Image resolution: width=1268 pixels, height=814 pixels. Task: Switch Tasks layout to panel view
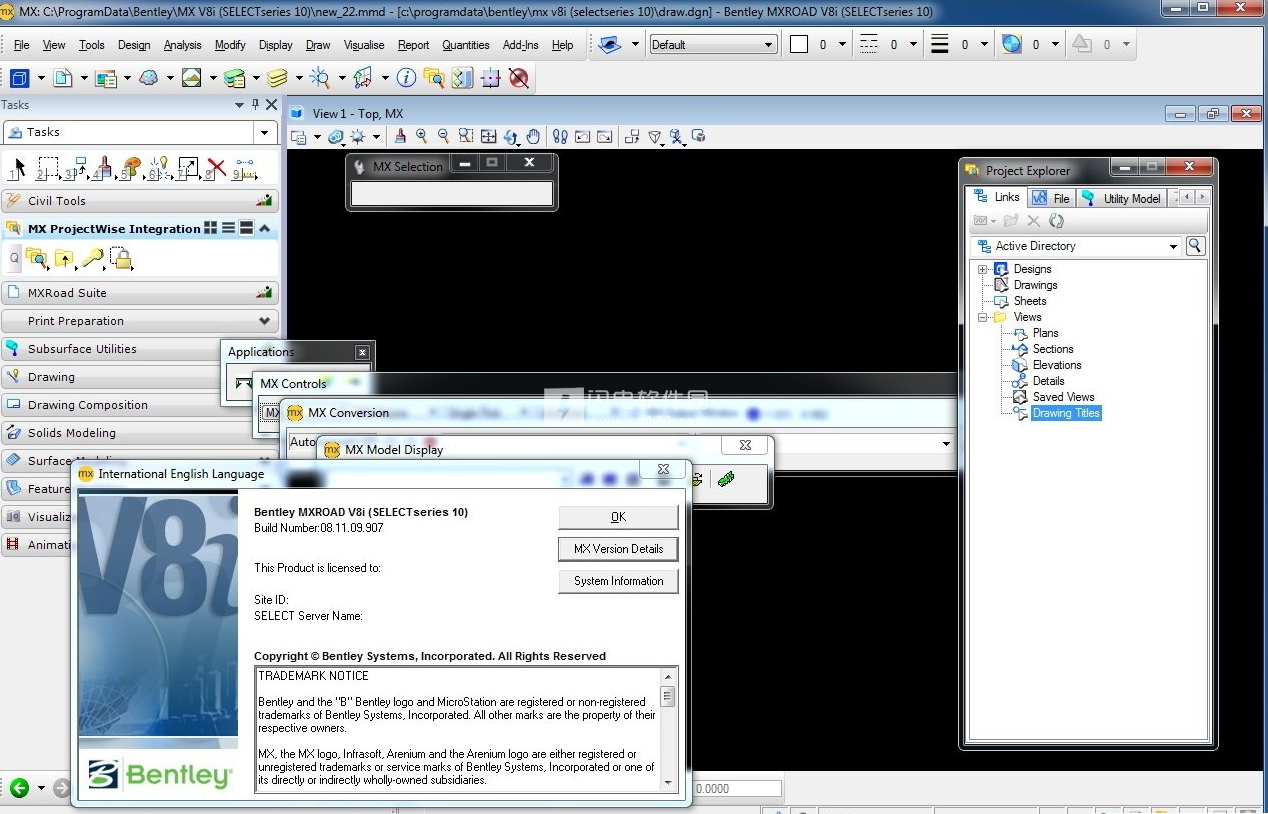click(246, 228)
